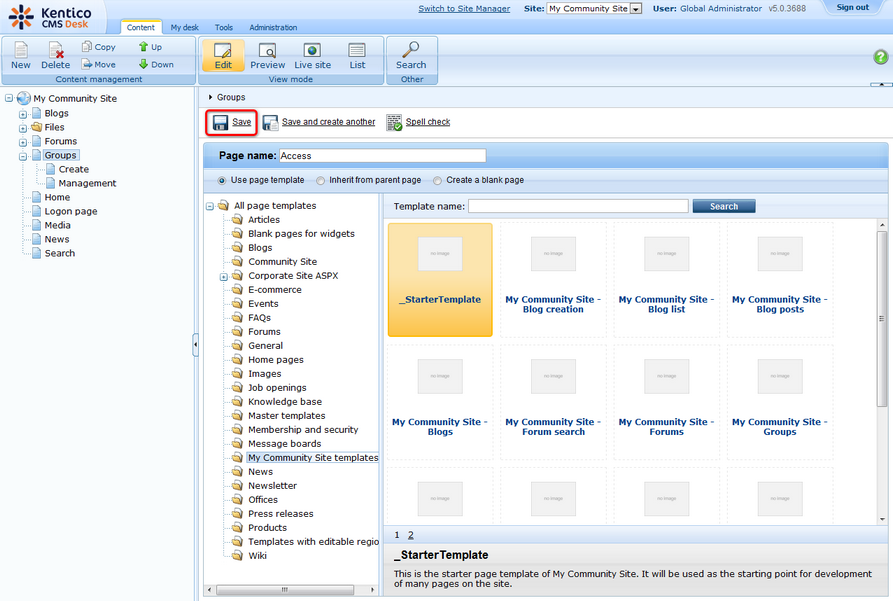Click the Delete document icon
The height and width of the screenshot is (601, 893).
click(x=55, y=50)
